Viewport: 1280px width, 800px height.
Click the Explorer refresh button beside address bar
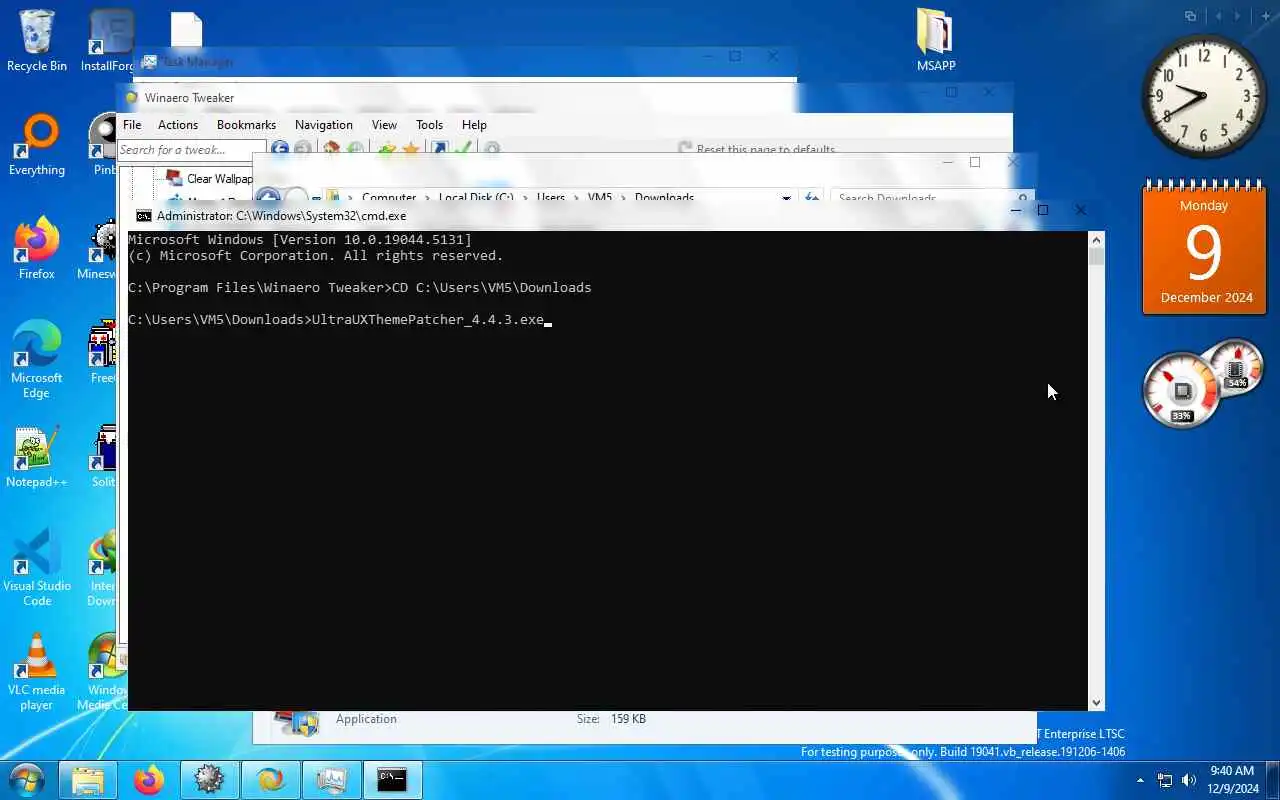[x=811, y=198]
